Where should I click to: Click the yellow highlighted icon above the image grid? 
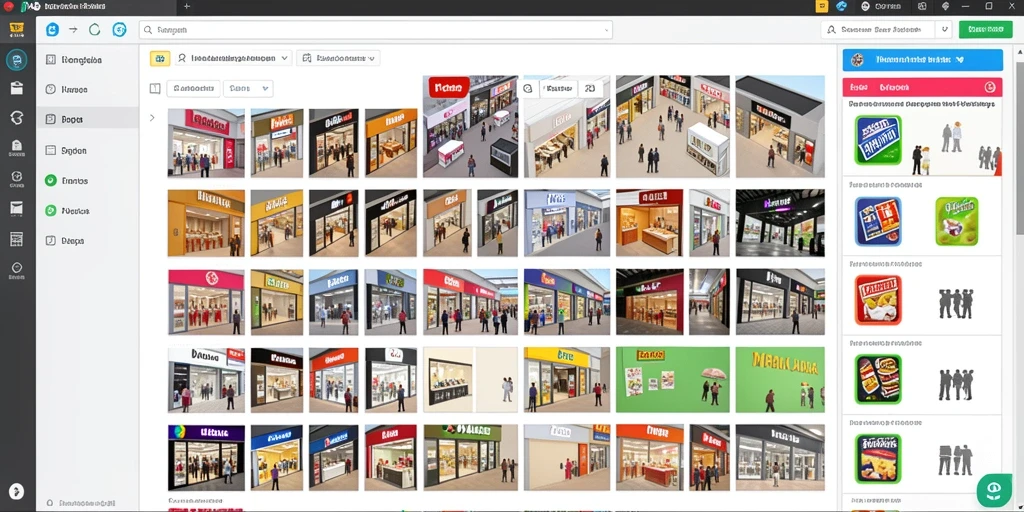tap(160, 59)
